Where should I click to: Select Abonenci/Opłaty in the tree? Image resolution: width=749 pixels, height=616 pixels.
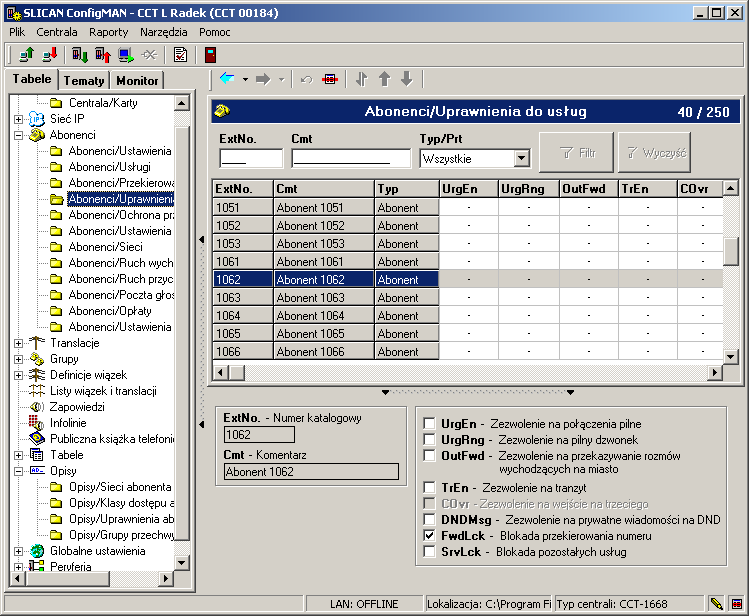(110, 311)
